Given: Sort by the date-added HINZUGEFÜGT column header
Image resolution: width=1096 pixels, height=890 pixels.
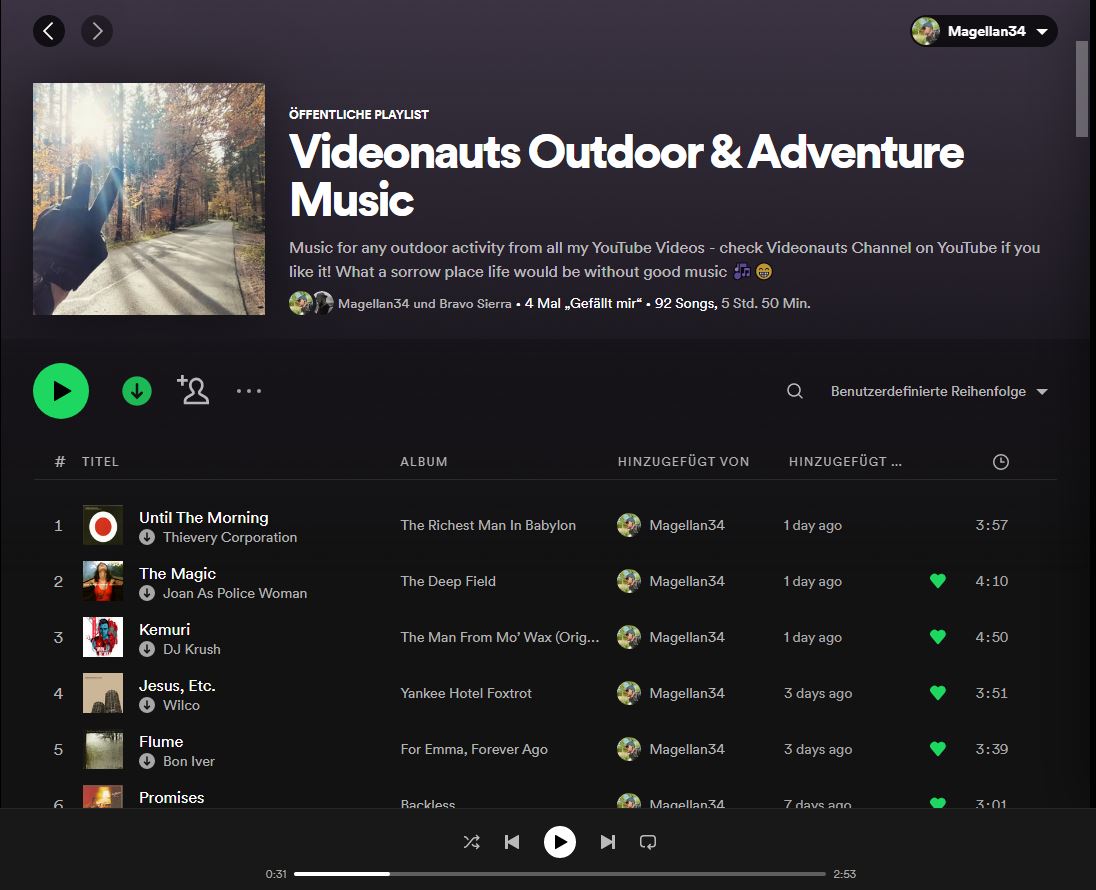Looking at the screenshot, I should [x=845, y=461].
